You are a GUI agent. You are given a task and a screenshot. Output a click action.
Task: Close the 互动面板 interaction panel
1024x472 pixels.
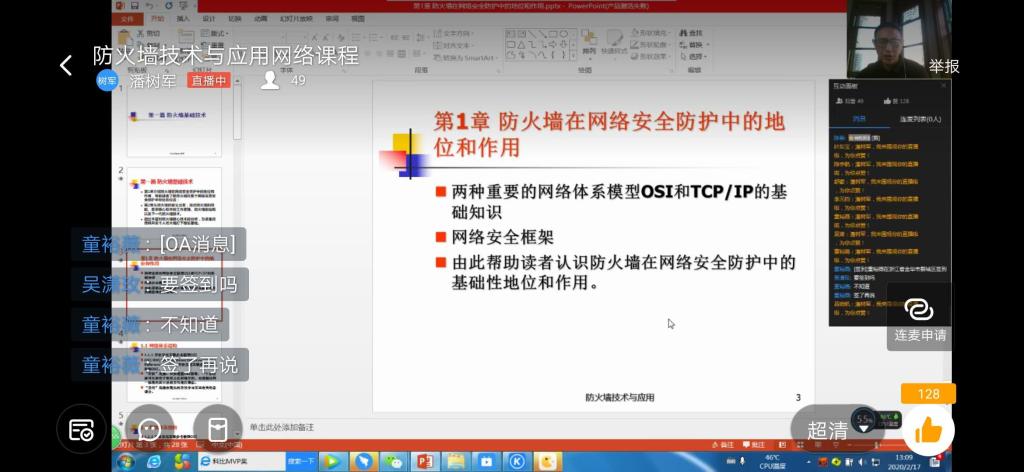pos(943,86)
